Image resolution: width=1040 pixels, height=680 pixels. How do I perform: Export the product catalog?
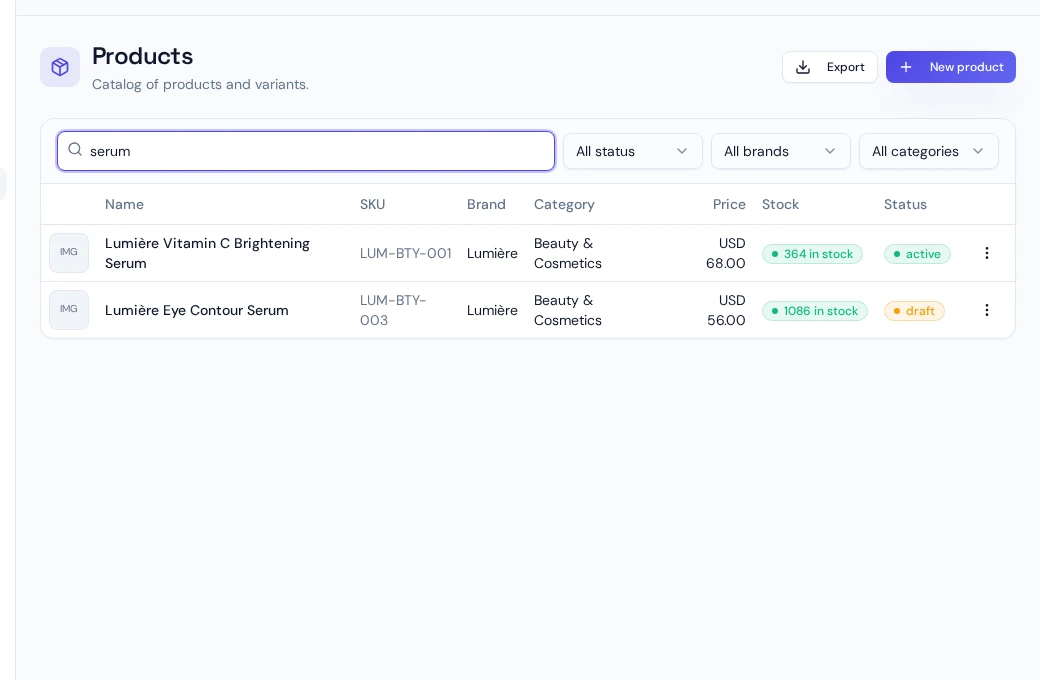click(x=829, y=67)
